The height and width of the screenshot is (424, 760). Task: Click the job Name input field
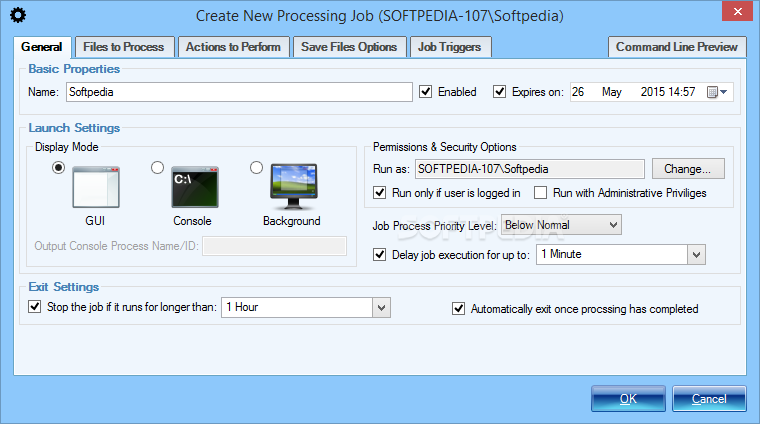pos(239,92)
